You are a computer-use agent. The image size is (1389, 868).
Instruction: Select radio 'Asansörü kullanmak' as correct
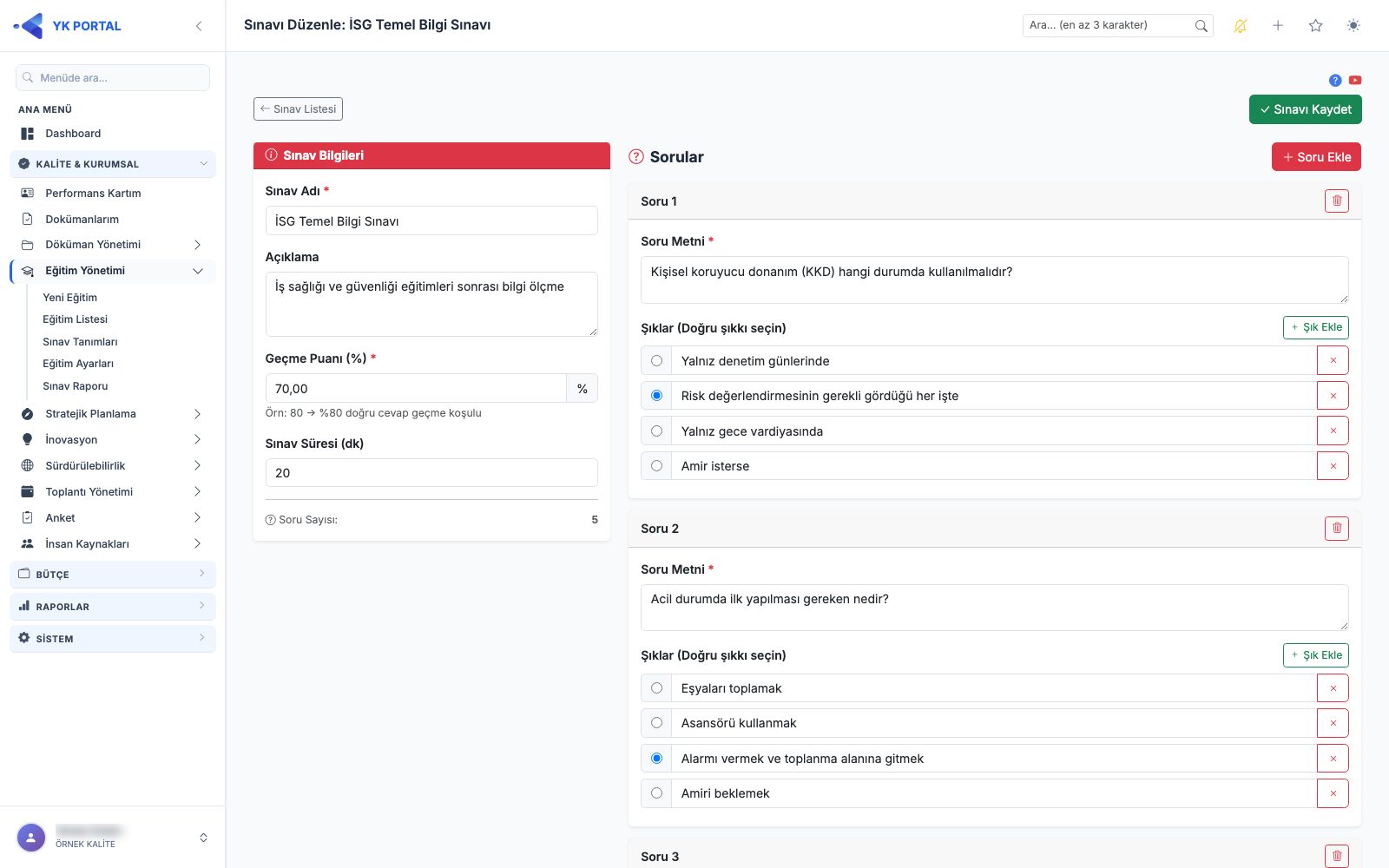[x=656, y=723]
